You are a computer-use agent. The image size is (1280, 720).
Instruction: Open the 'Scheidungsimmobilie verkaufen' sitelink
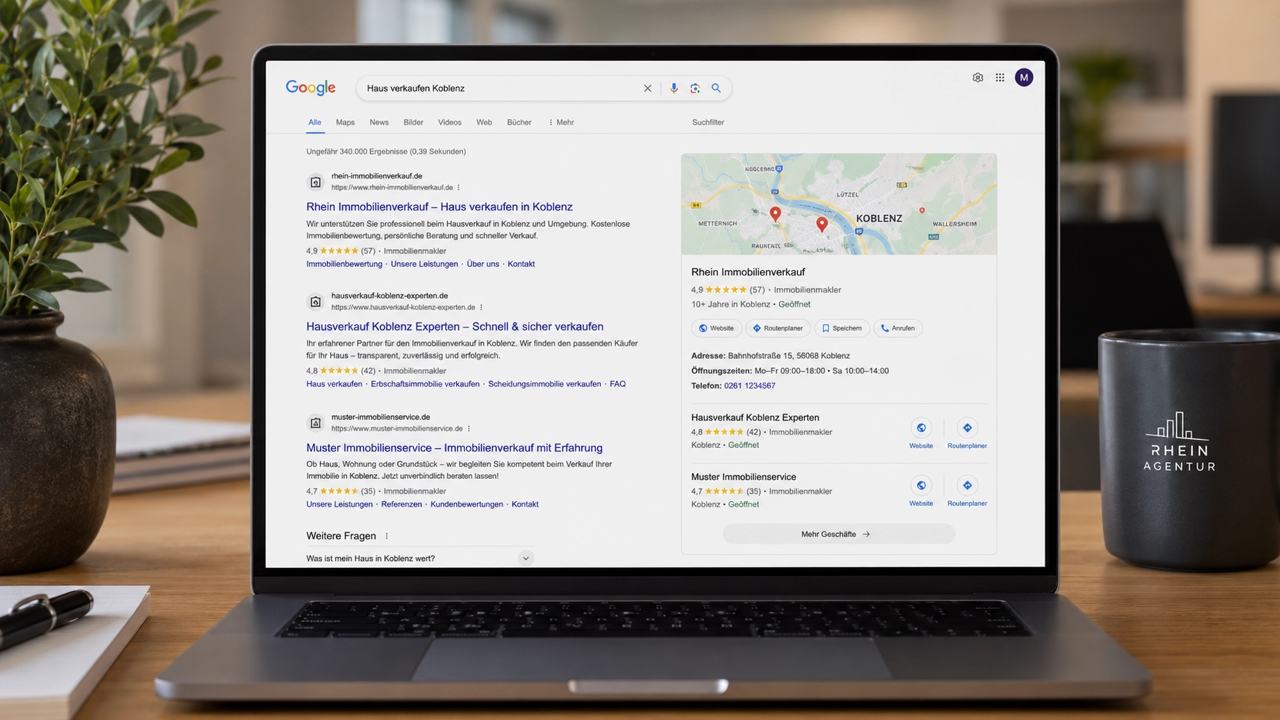(545, 384)
